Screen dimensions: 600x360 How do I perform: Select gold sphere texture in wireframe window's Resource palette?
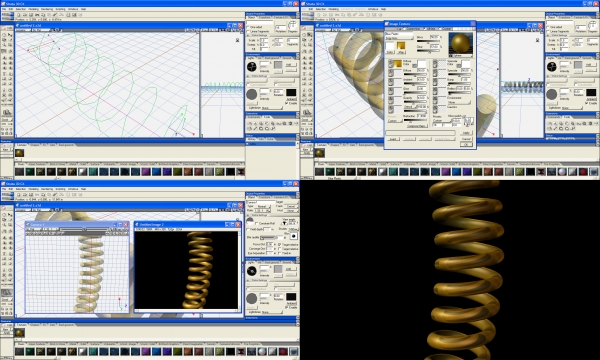[20, 153]
